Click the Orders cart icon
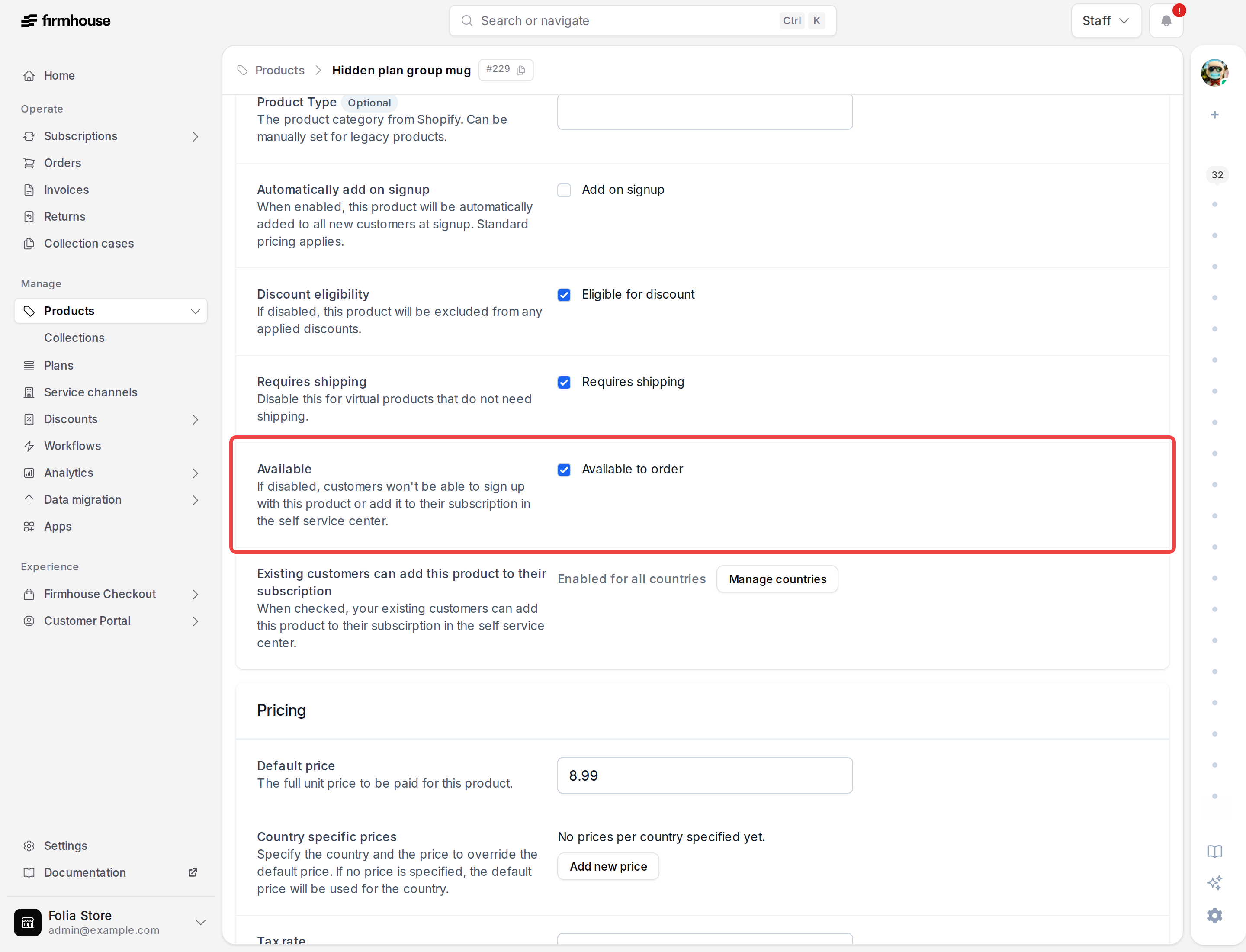This screenshot has height=952, width=1246. (x=29, y=163)
